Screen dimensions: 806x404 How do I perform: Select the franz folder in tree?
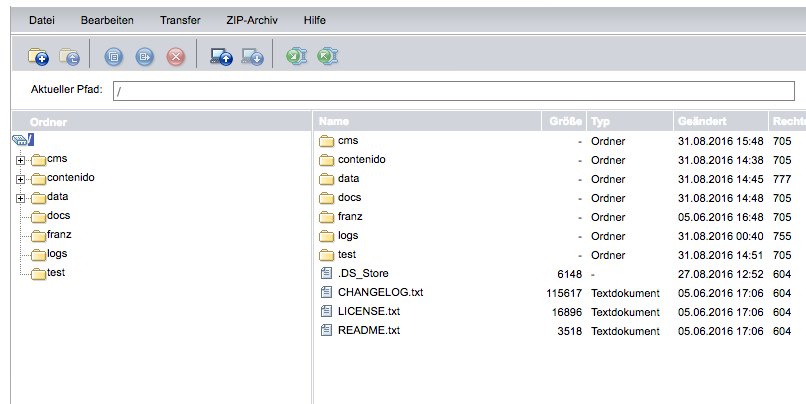tap(59, 235)
